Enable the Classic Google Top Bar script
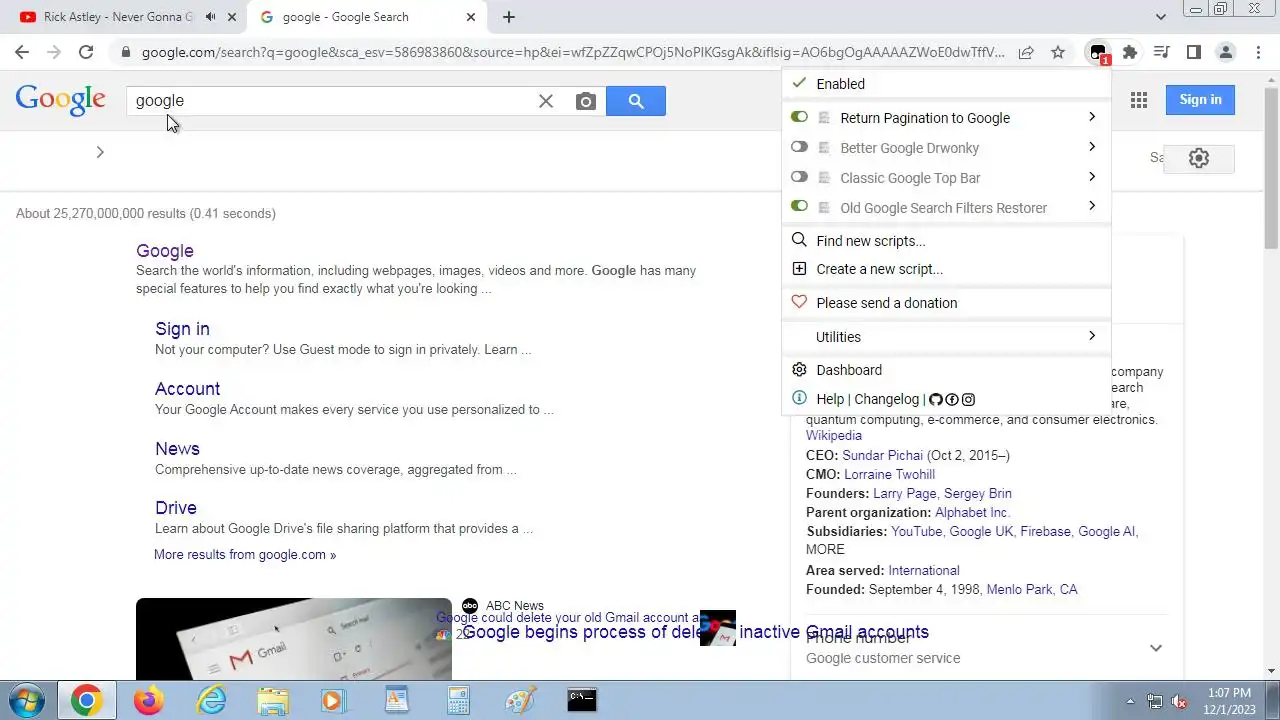Viewport: 1280px width, 720px height. click(799, 177)
